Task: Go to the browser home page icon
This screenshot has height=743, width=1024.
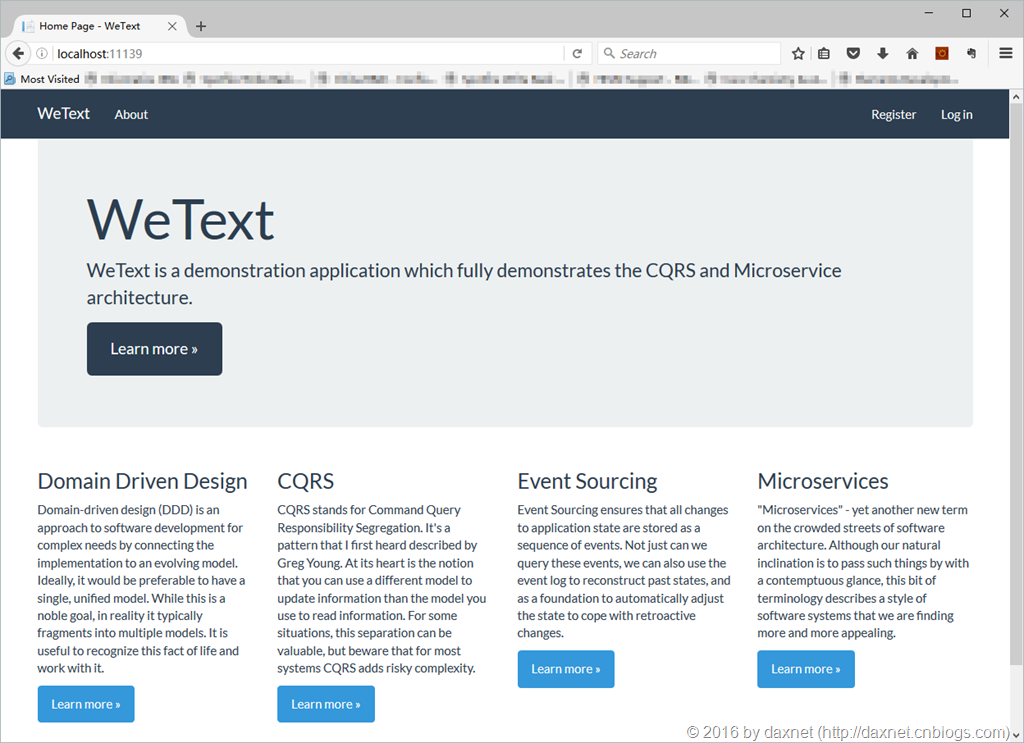Action: point(912,54)
